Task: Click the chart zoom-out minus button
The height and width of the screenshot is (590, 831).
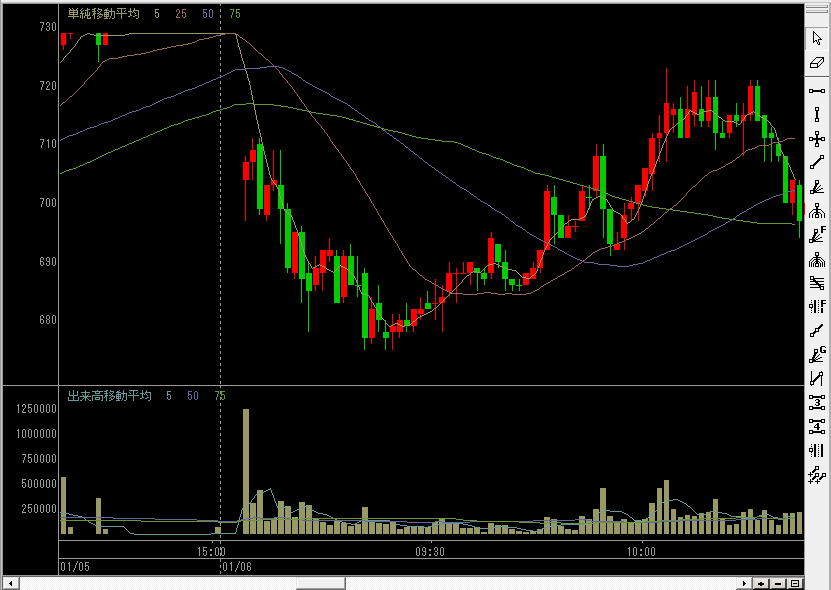Action: [x=778, y=584]
